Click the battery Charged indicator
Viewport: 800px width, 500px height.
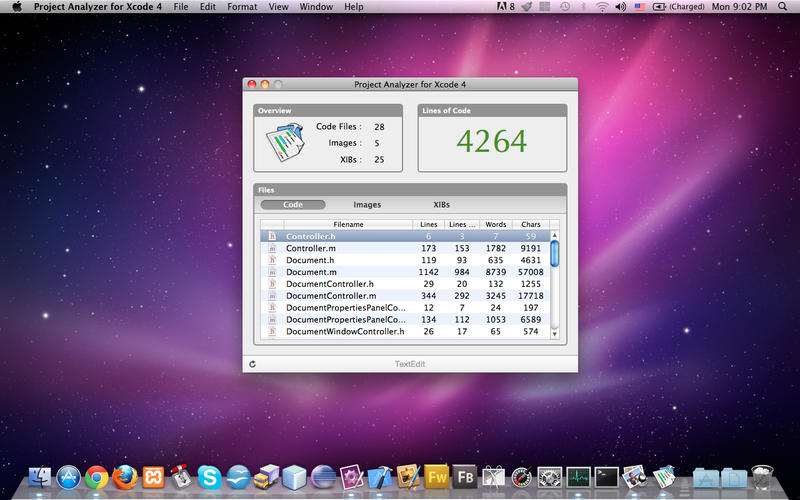pos(679,7)
